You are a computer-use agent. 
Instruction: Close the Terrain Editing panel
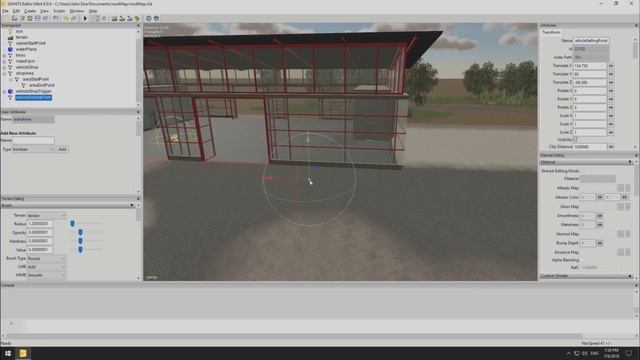coord(138,199)
